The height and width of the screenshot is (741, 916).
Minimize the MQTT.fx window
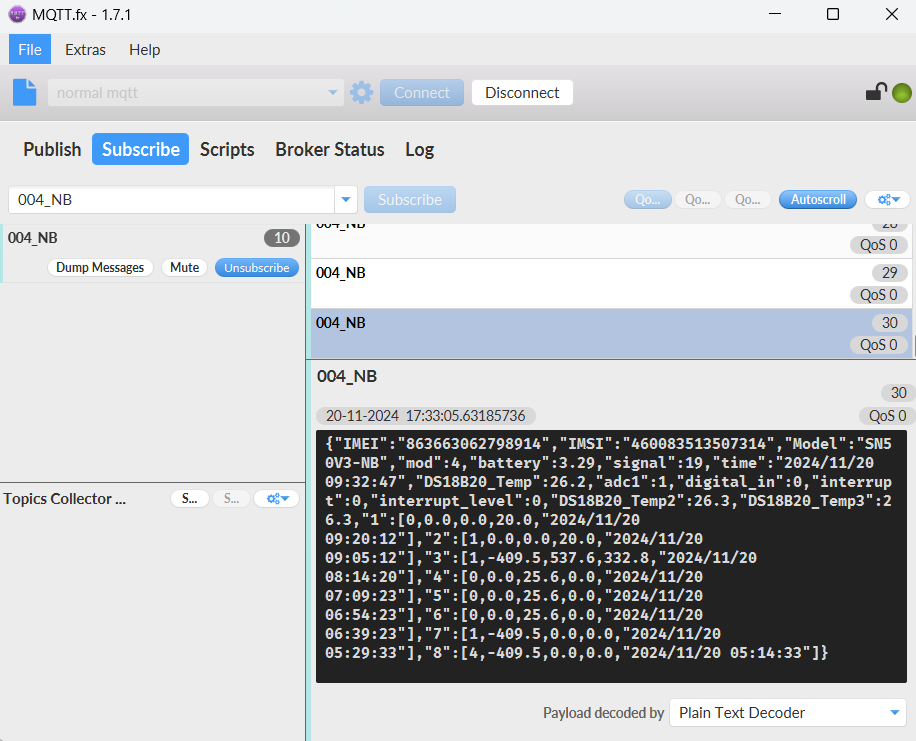[x=775, y=14]
